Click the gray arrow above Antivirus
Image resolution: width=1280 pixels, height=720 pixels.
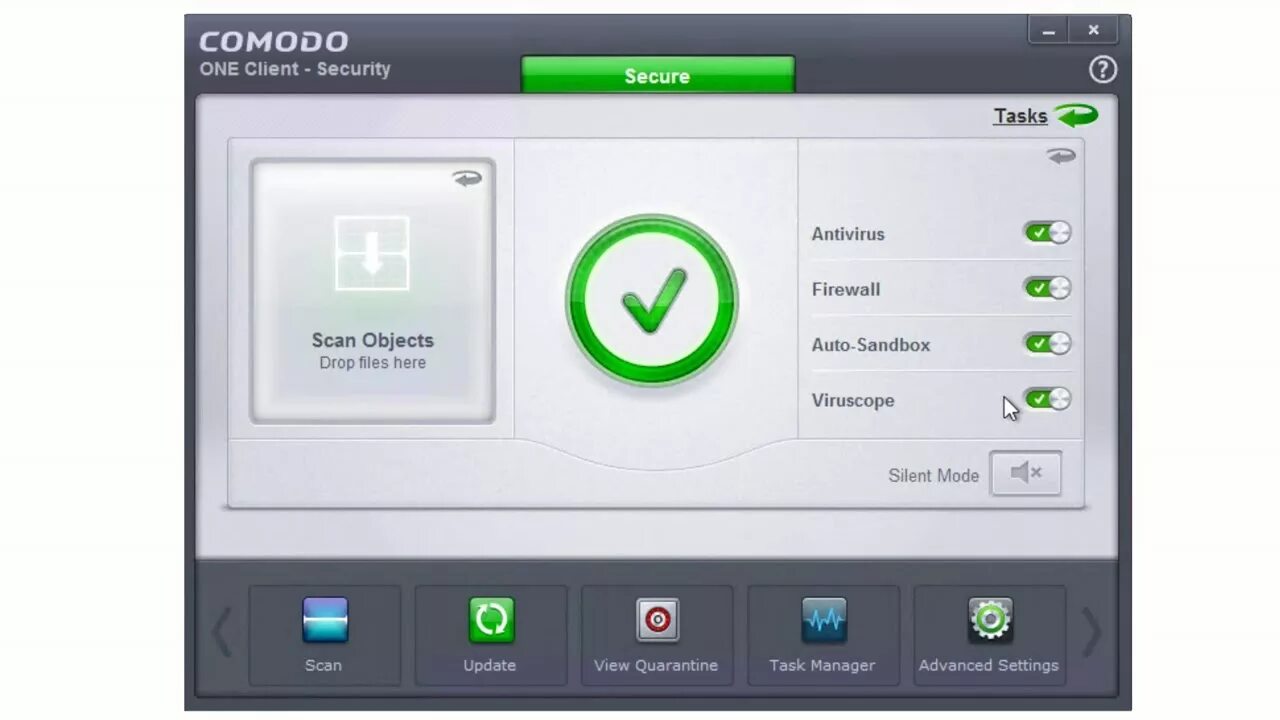coord(1061,156)
